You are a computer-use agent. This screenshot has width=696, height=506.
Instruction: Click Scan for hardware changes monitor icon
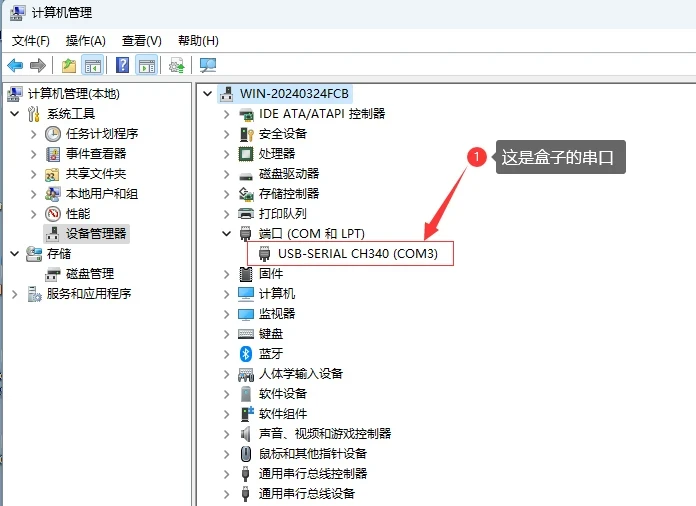click(x=208, y=66)
